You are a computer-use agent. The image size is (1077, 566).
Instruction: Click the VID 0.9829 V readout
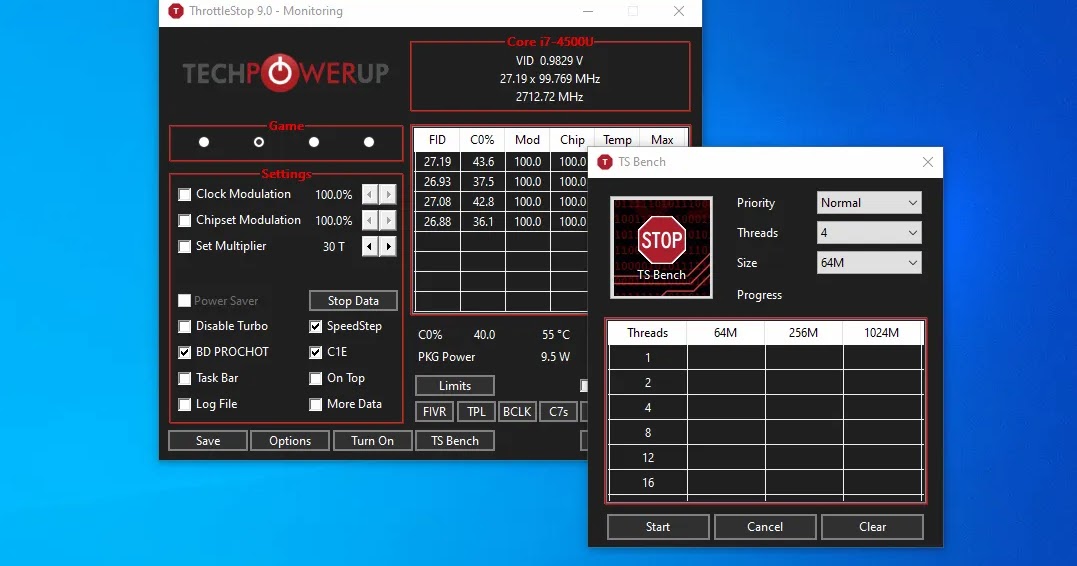pyautogui.click(x=549, y=60)
